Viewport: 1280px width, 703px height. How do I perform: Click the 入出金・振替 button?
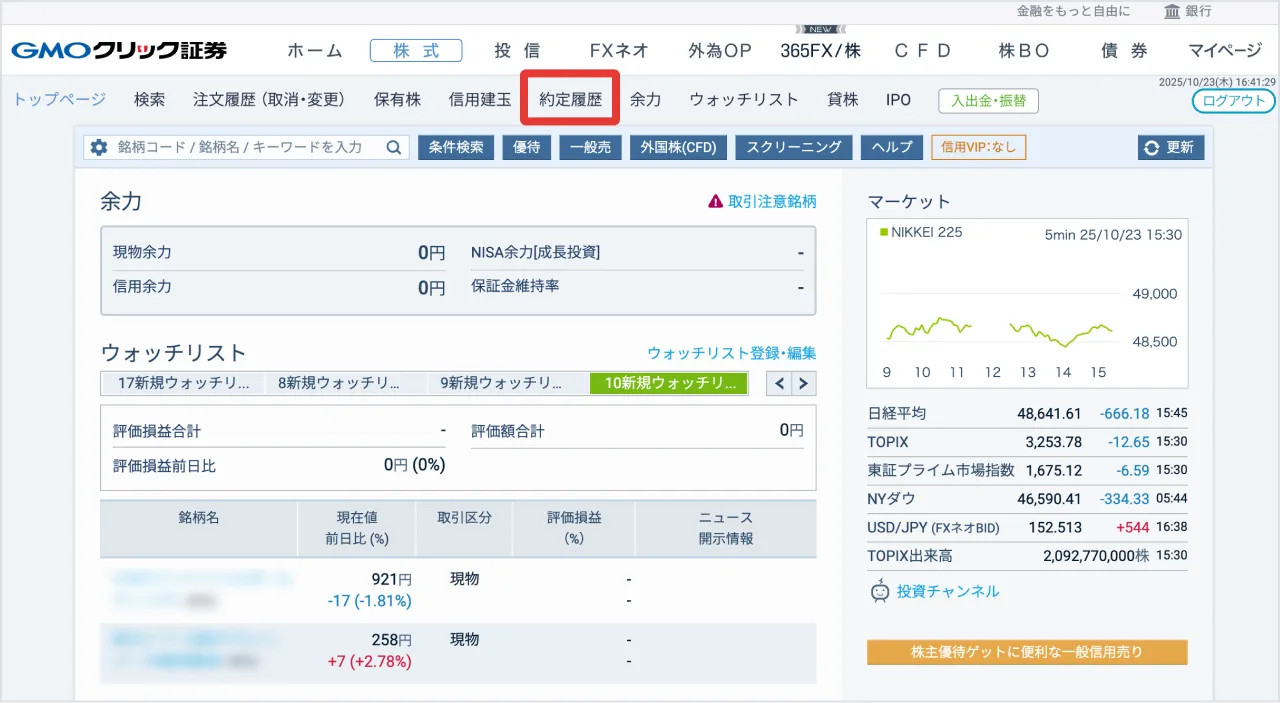988,101
